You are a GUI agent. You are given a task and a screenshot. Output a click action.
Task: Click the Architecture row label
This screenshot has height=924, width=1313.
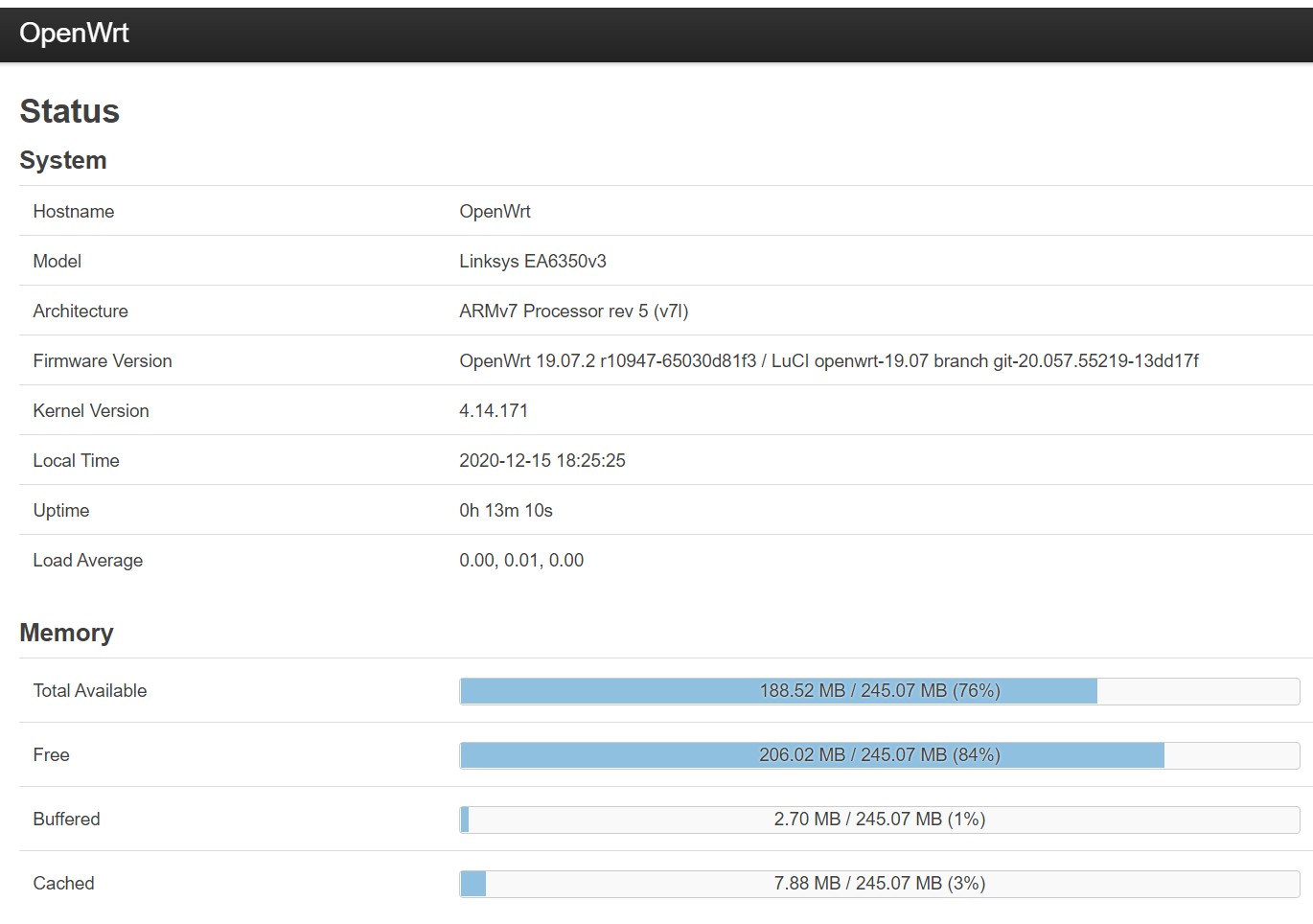[81, 312]
